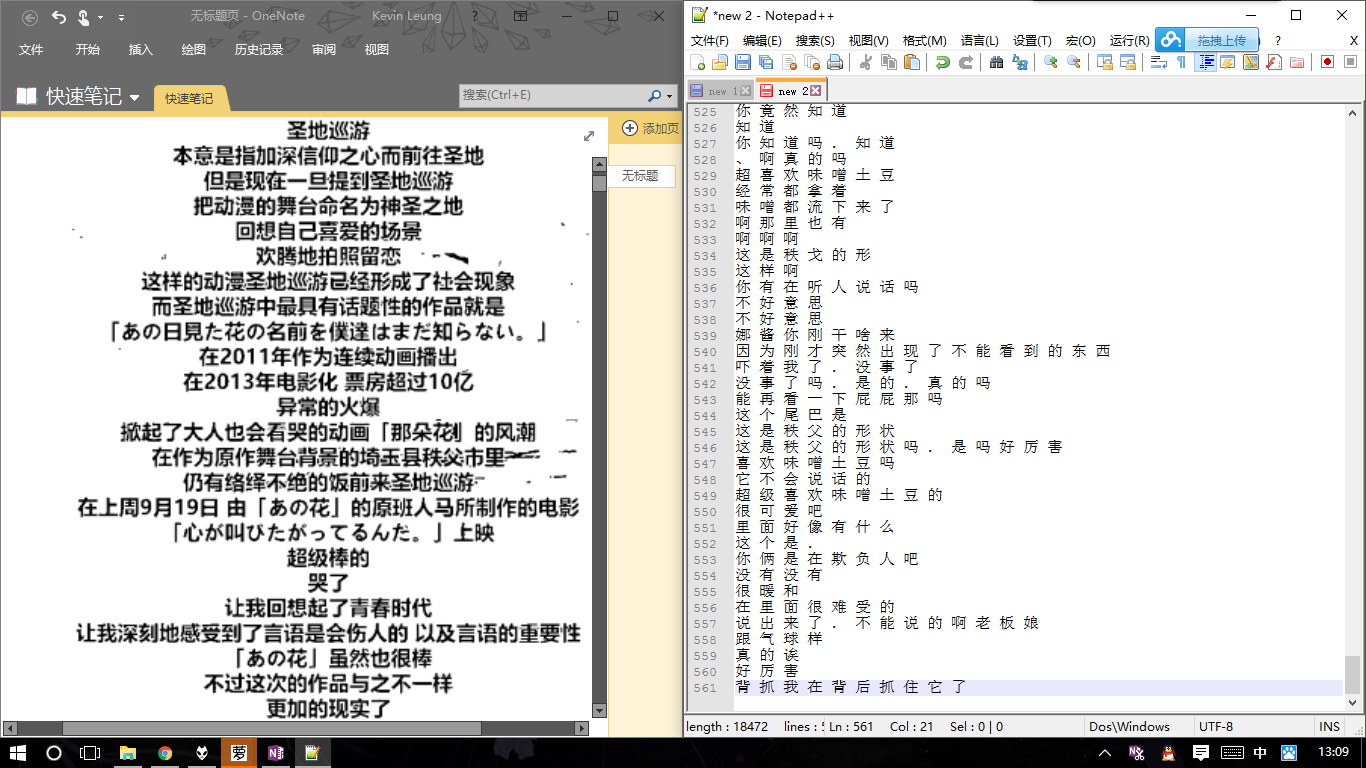
Task: Save the document with the Notepad++ Save icon
Action: (743, 62)
